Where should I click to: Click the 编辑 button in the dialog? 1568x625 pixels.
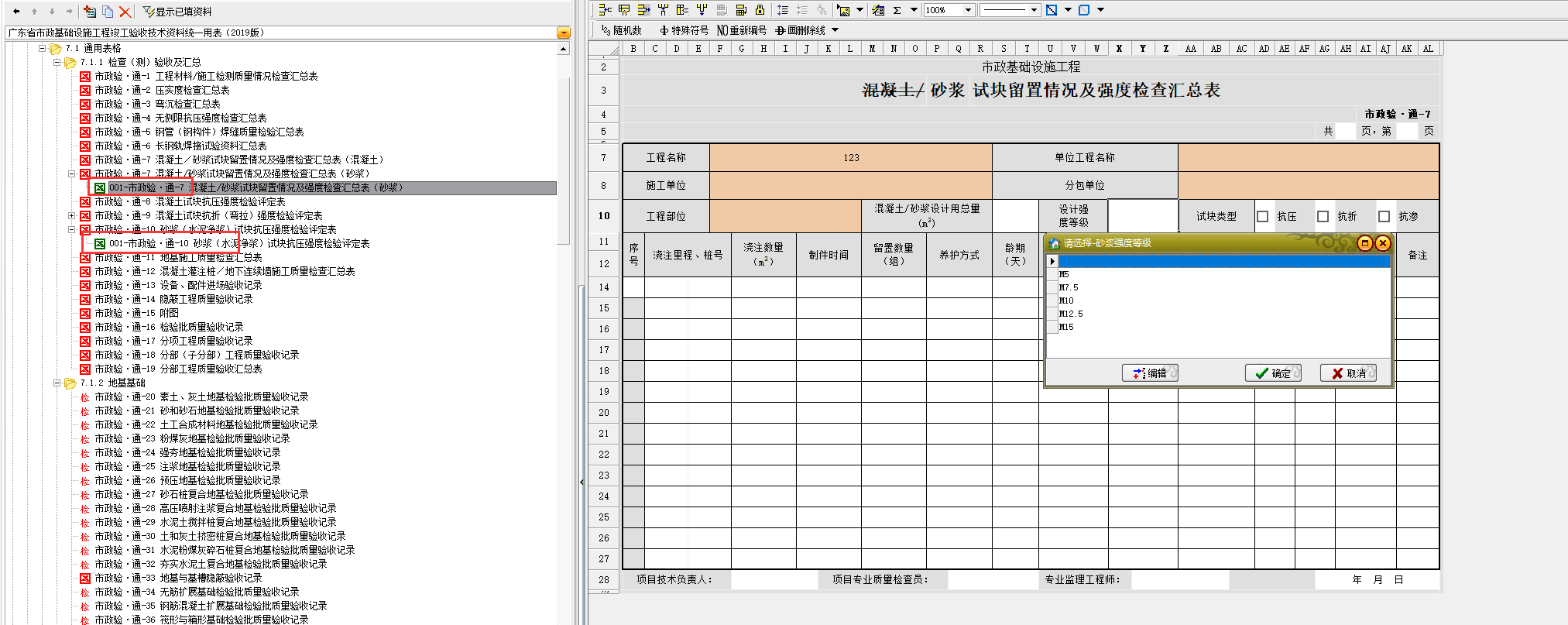coord(1150,373)
